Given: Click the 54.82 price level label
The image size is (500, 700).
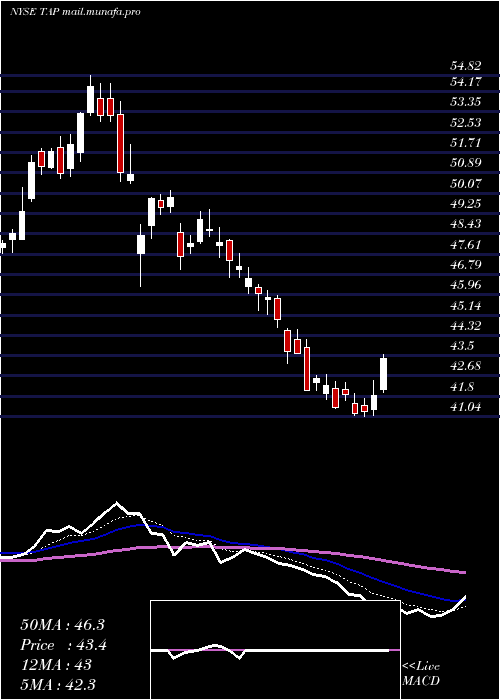Looking at the screenshot, I should (x=466, y=66).
